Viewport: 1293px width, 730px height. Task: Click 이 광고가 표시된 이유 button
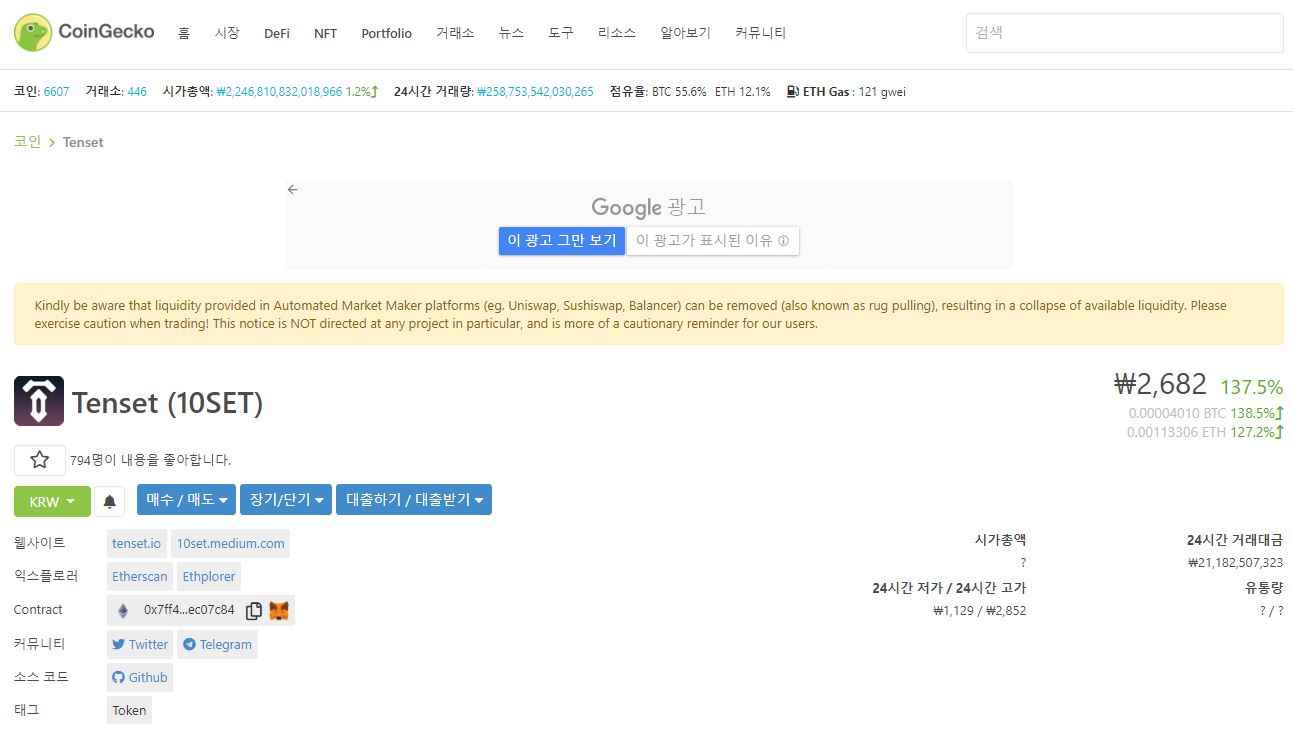pyautogui.click(x=713, y=241)
